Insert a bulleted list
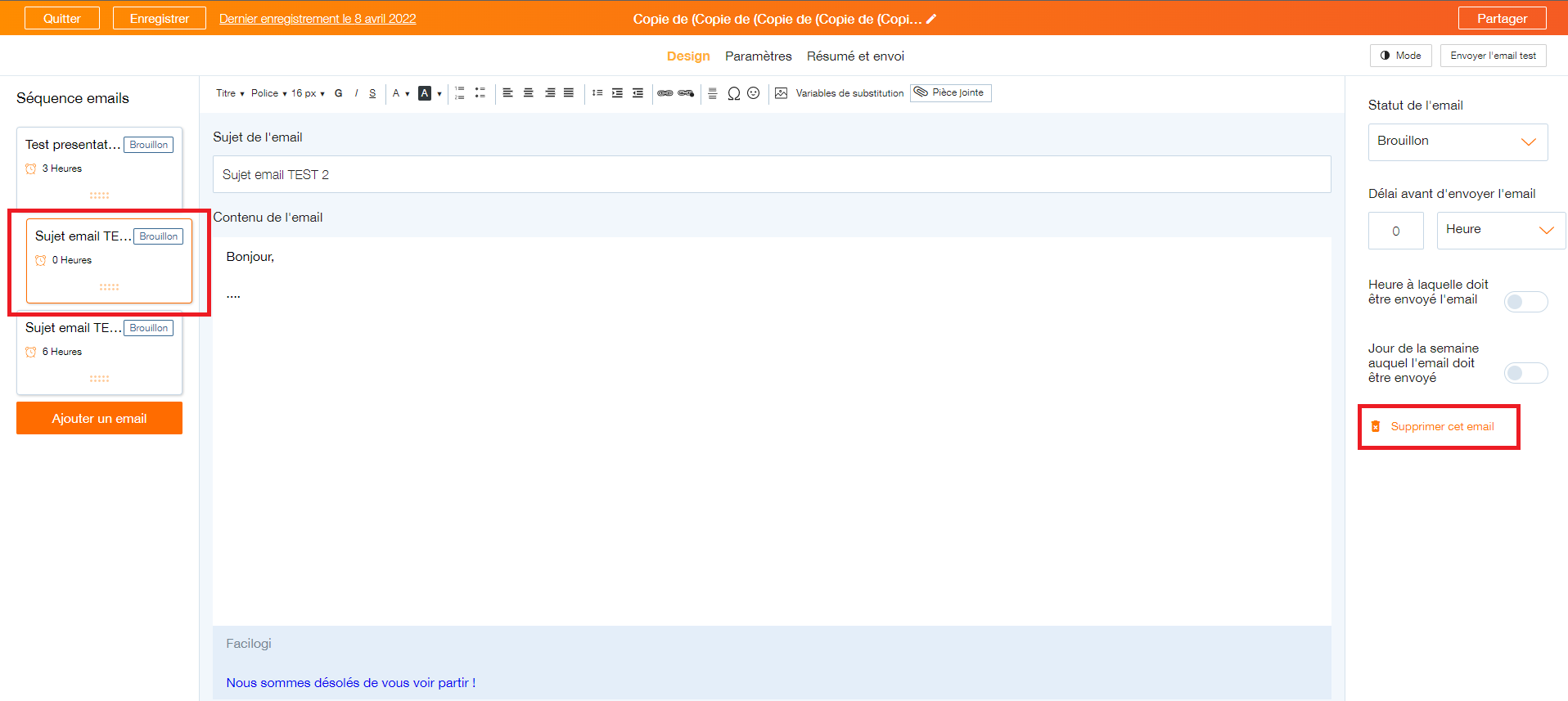 480,93
